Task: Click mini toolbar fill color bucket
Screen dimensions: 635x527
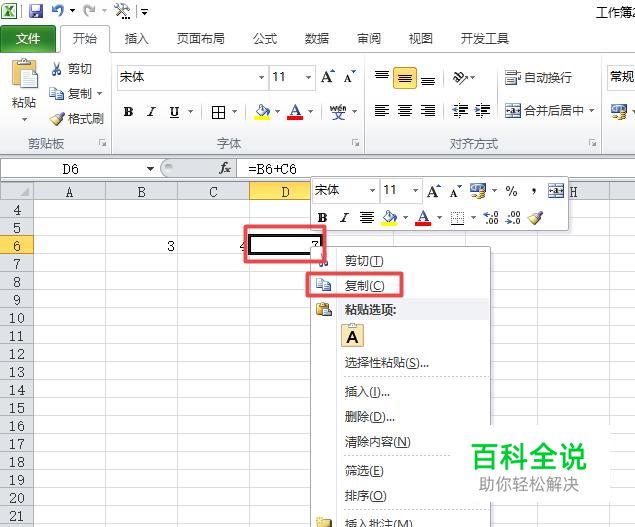Action: point(389,218)
